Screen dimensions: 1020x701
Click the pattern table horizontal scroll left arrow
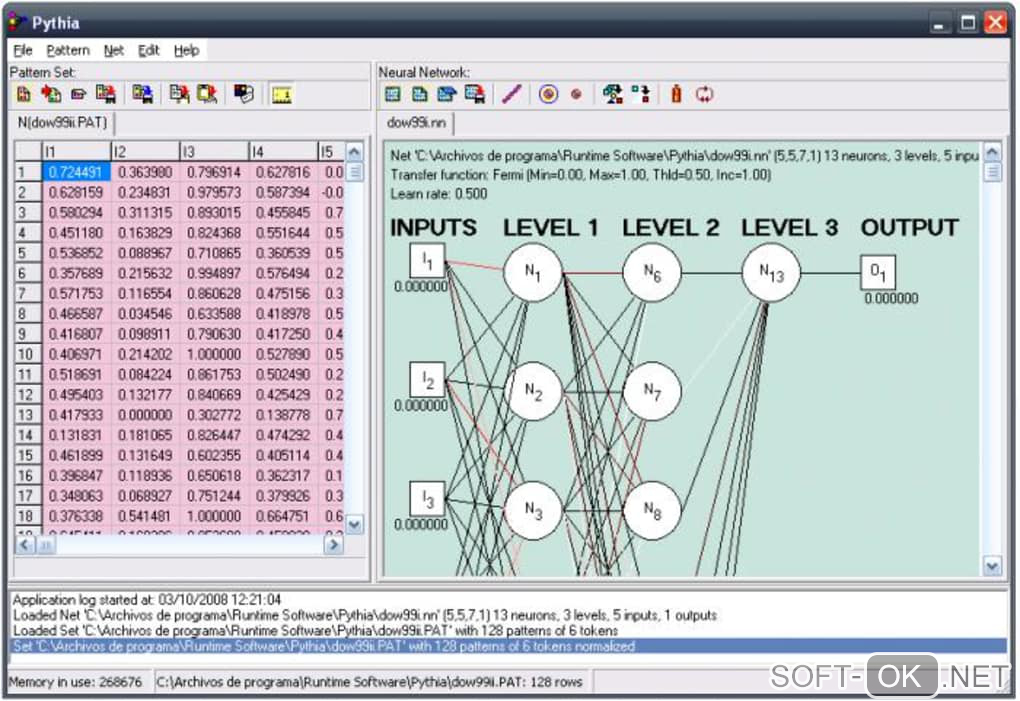tap(25, 544)
